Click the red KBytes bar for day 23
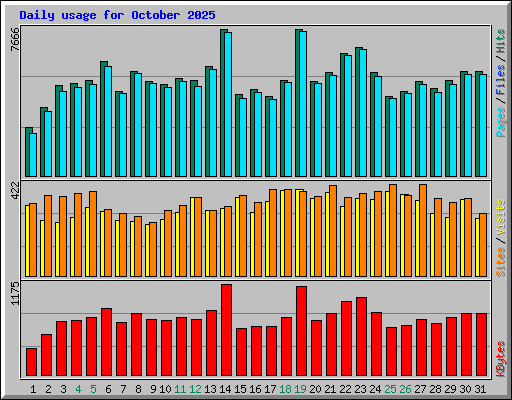 pyautogui.click(x=361, y=337)
